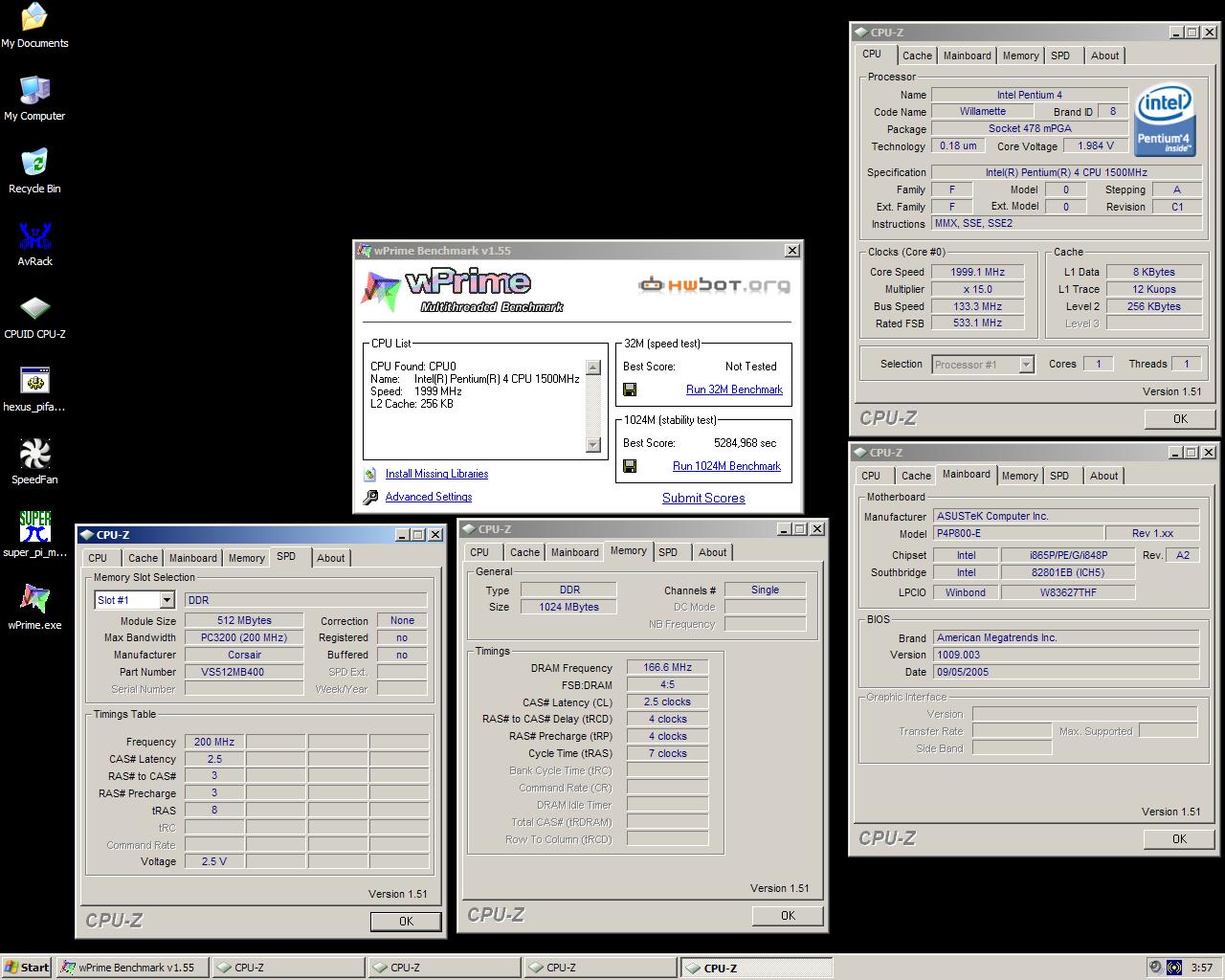
Task: Click the hwbot.org logo in wPrime
Action: pyautogui.click(x=714, y=284)
